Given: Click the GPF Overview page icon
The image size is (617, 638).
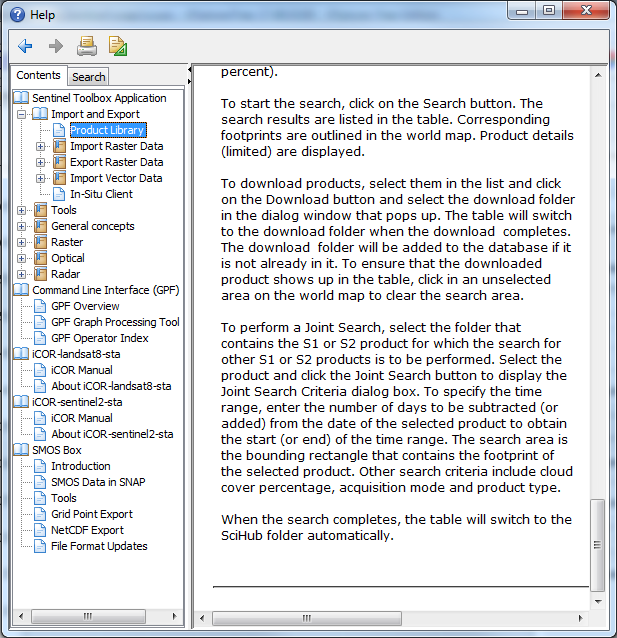Looking at the screenshot, I should (x=40, y=306).
